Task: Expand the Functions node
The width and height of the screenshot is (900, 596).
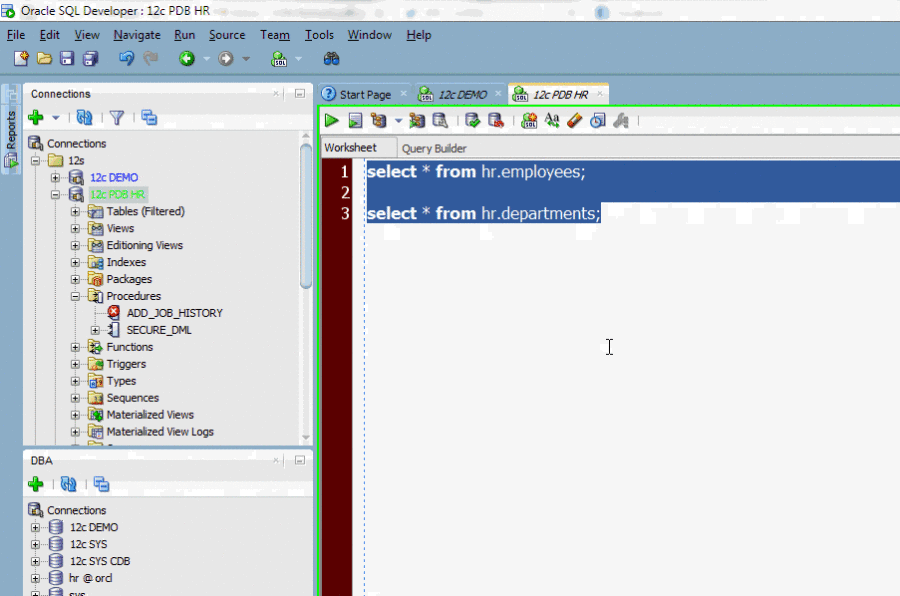Action: pos(75,347)
